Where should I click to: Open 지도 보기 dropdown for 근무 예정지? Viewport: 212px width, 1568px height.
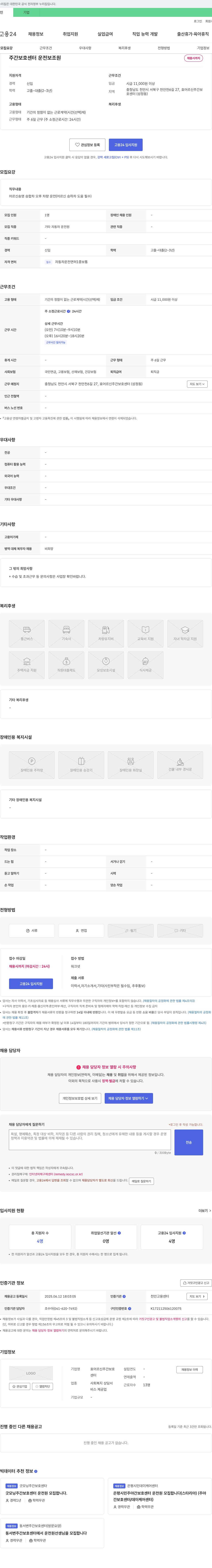click(197, 384)
